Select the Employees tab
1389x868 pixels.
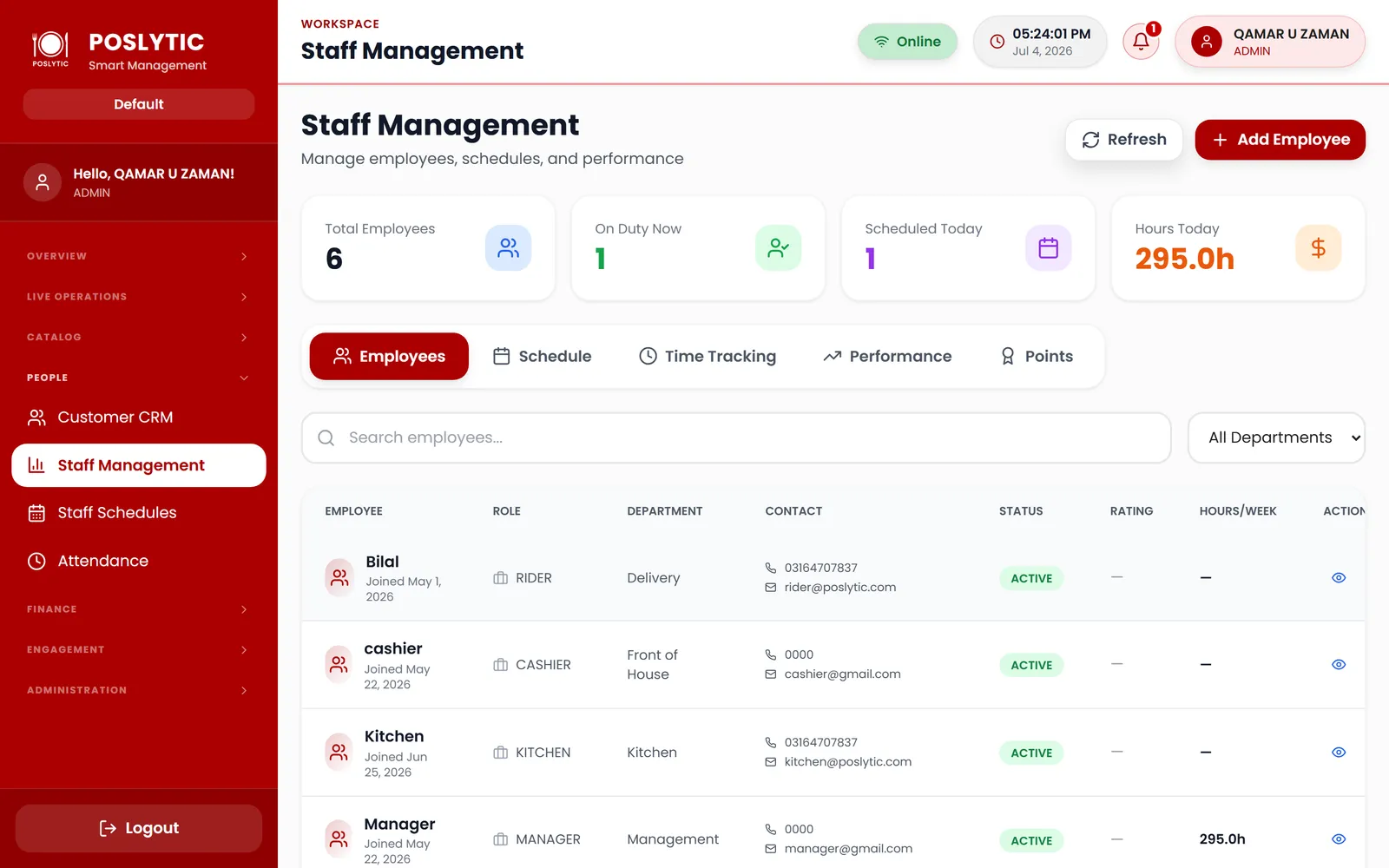[x=389, y=357]
